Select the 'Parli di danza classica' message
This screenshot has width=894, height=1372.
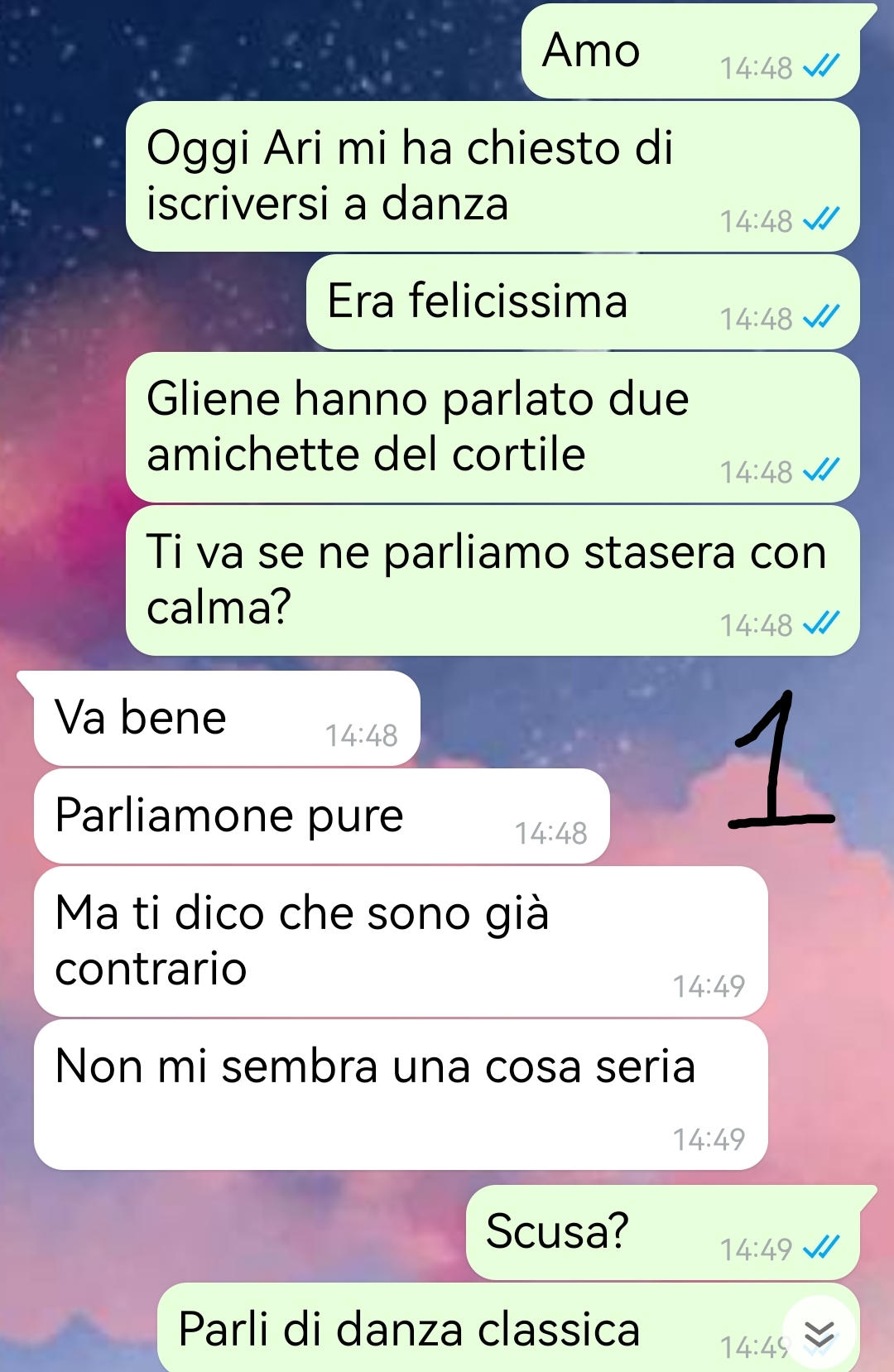tap(508, 1327)
